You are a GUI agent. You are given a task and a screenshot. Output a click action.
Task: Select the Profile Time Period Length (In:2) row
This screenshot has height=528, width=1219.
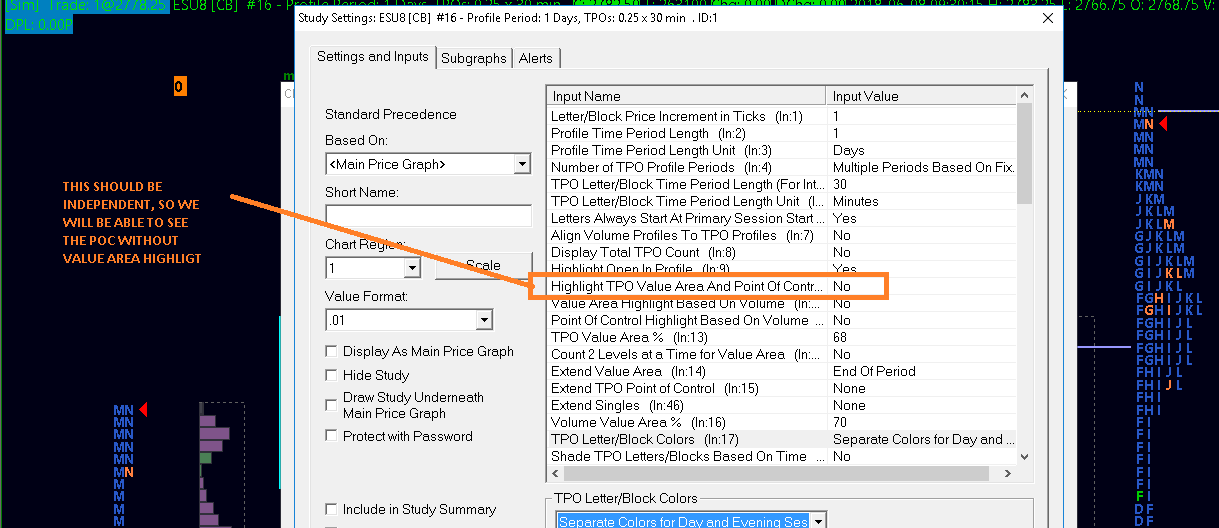(x=782, y=133)
